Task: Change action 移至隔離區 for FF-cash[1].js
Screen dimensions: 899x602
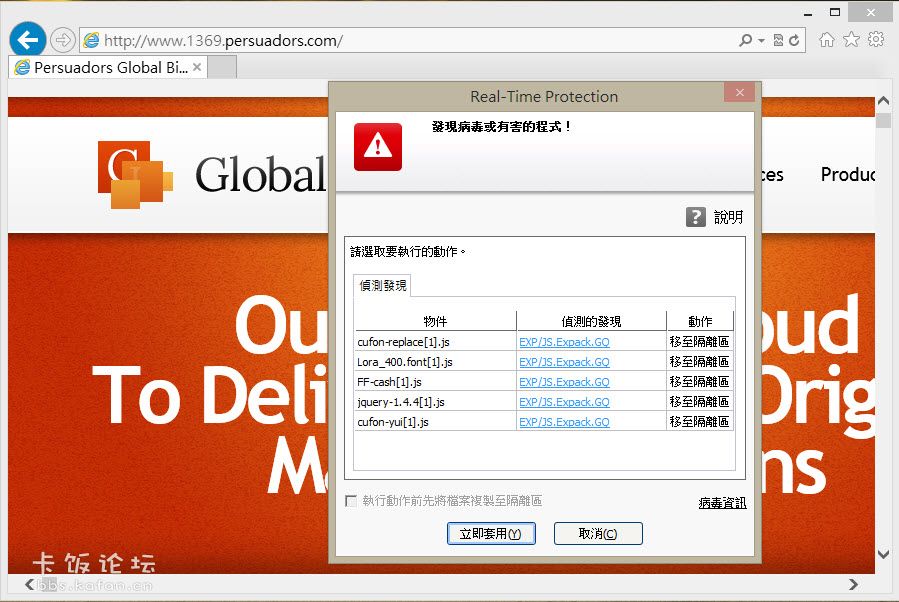Action: click(699, 382)
